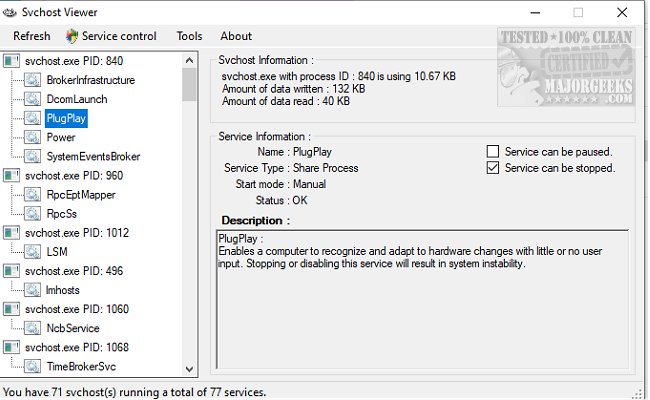The height and width of the screenshot is (400, 650).
Task: Click the Svchost Viewer title bar icon
Action: coord(11,11)
